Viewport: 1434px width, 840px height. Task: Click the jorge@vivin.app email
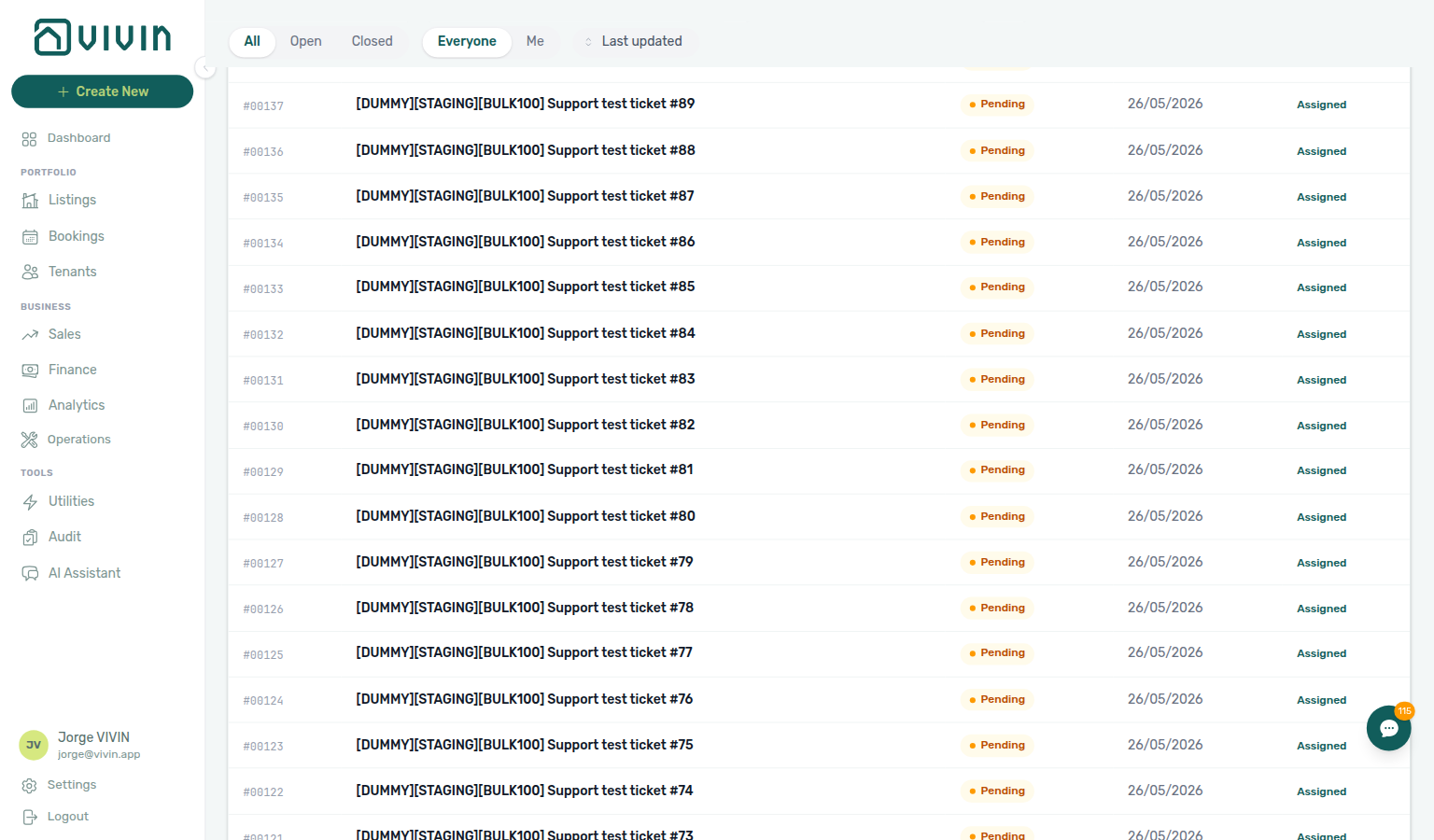pos(99,755)
